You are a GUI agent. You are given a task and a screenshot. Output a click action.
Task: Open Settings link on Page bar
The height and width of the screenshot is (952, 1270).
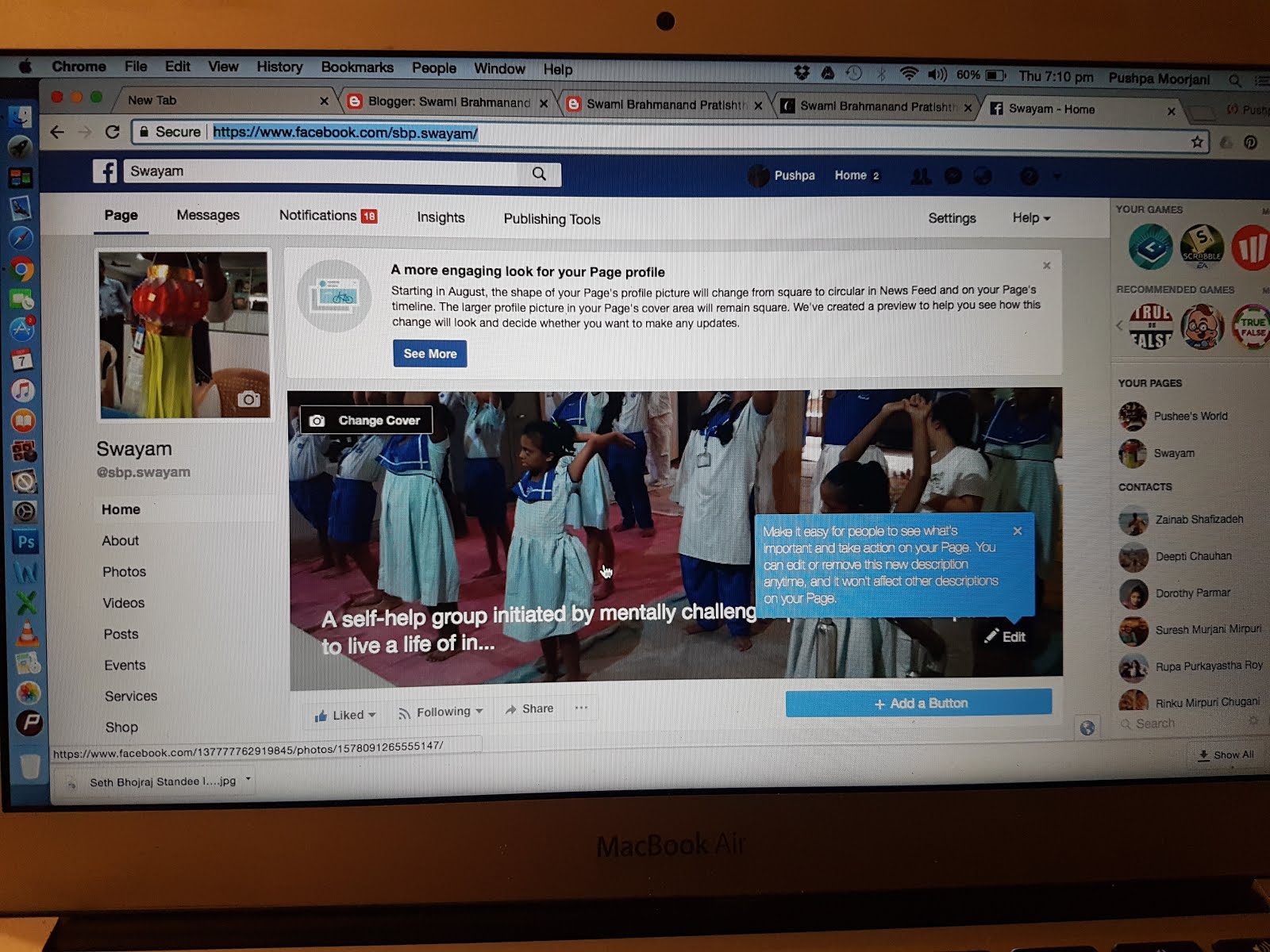point(952,218)
